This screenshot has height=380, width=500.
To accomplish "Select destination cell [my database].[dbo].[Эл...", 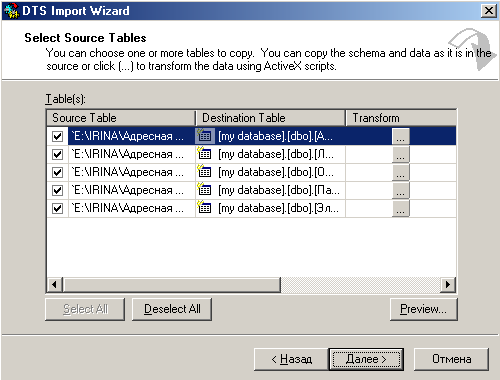I will tap(270, 208).
